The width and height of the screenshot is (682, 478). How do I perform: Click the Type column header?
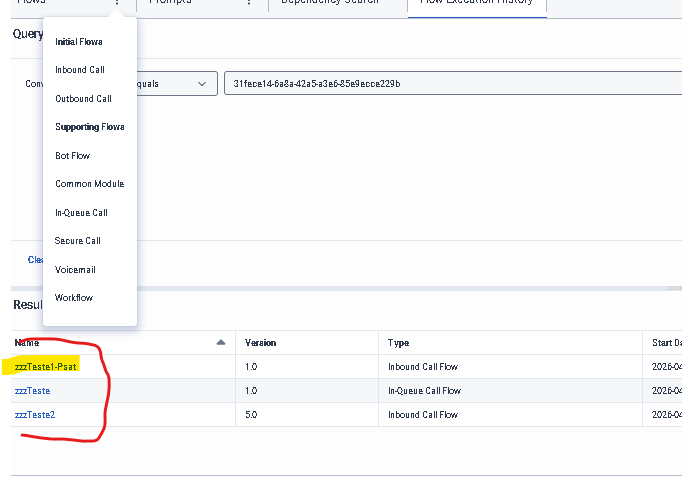tap(398, 343)
